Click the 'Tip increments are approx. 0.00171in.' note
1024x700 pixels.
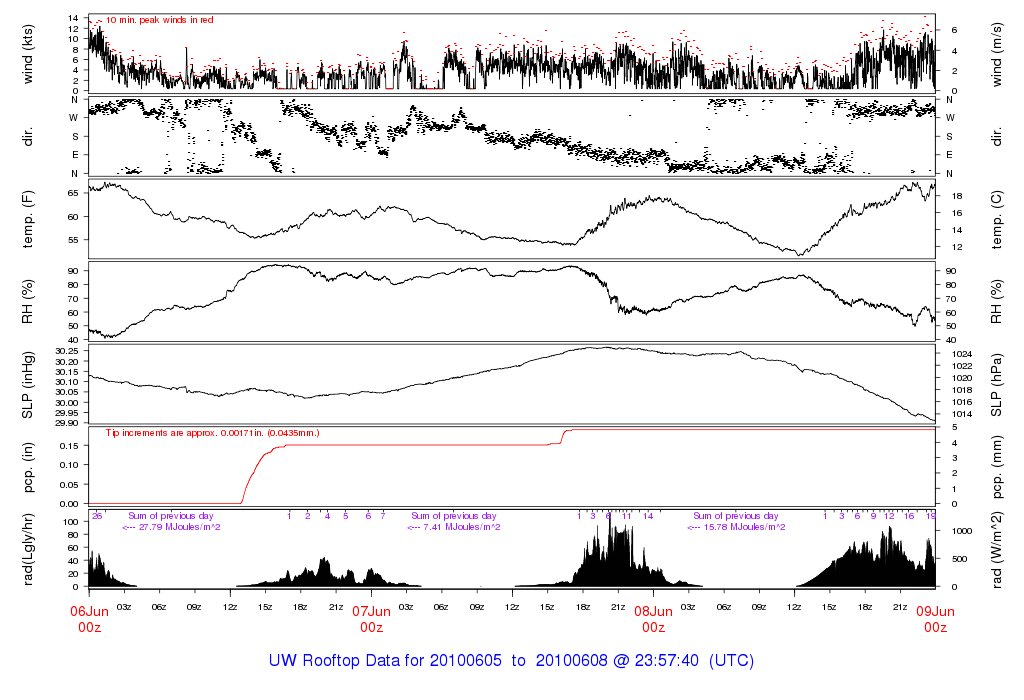click(x=212, y=433)
